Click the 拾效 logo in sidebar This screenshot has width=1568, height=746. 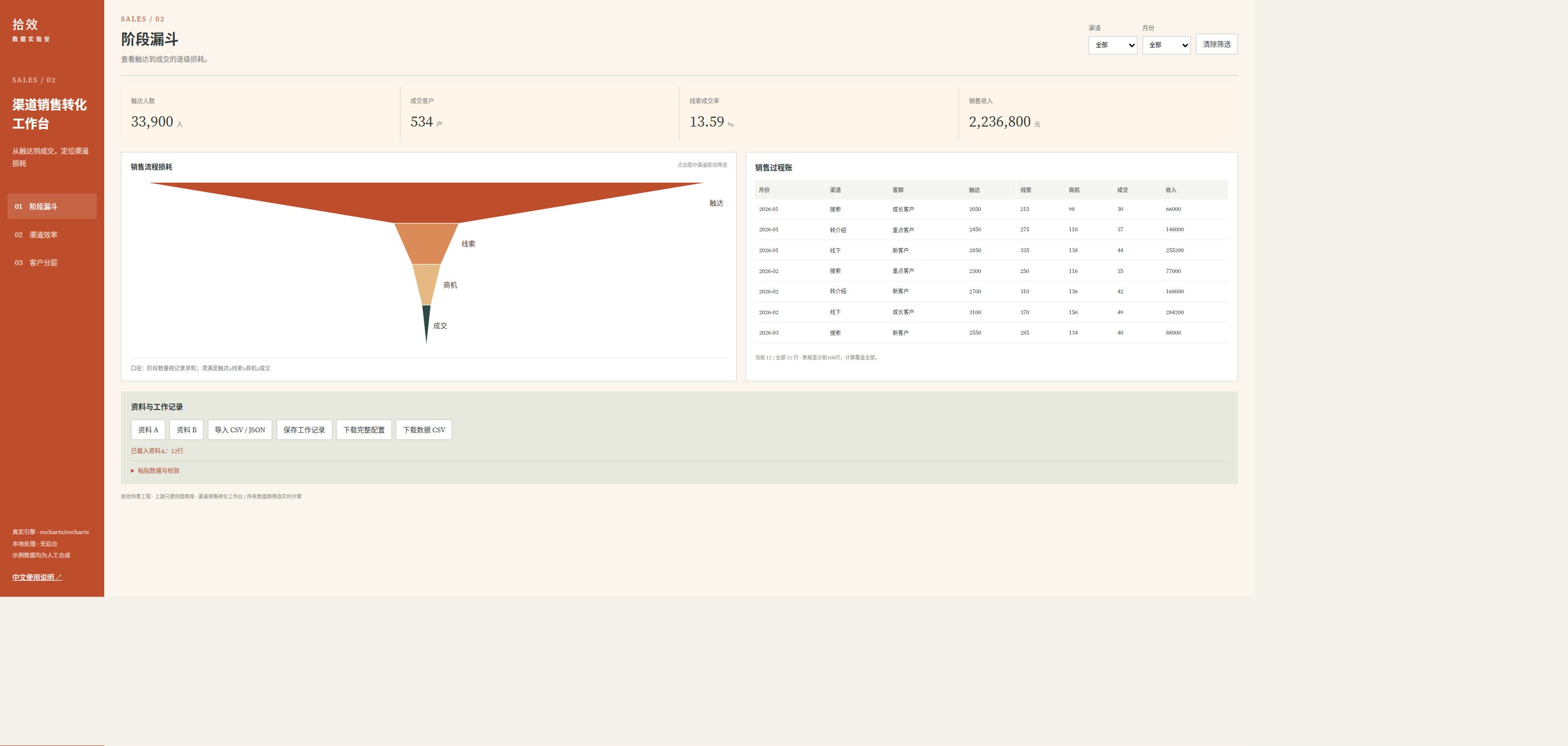(25, 24)
